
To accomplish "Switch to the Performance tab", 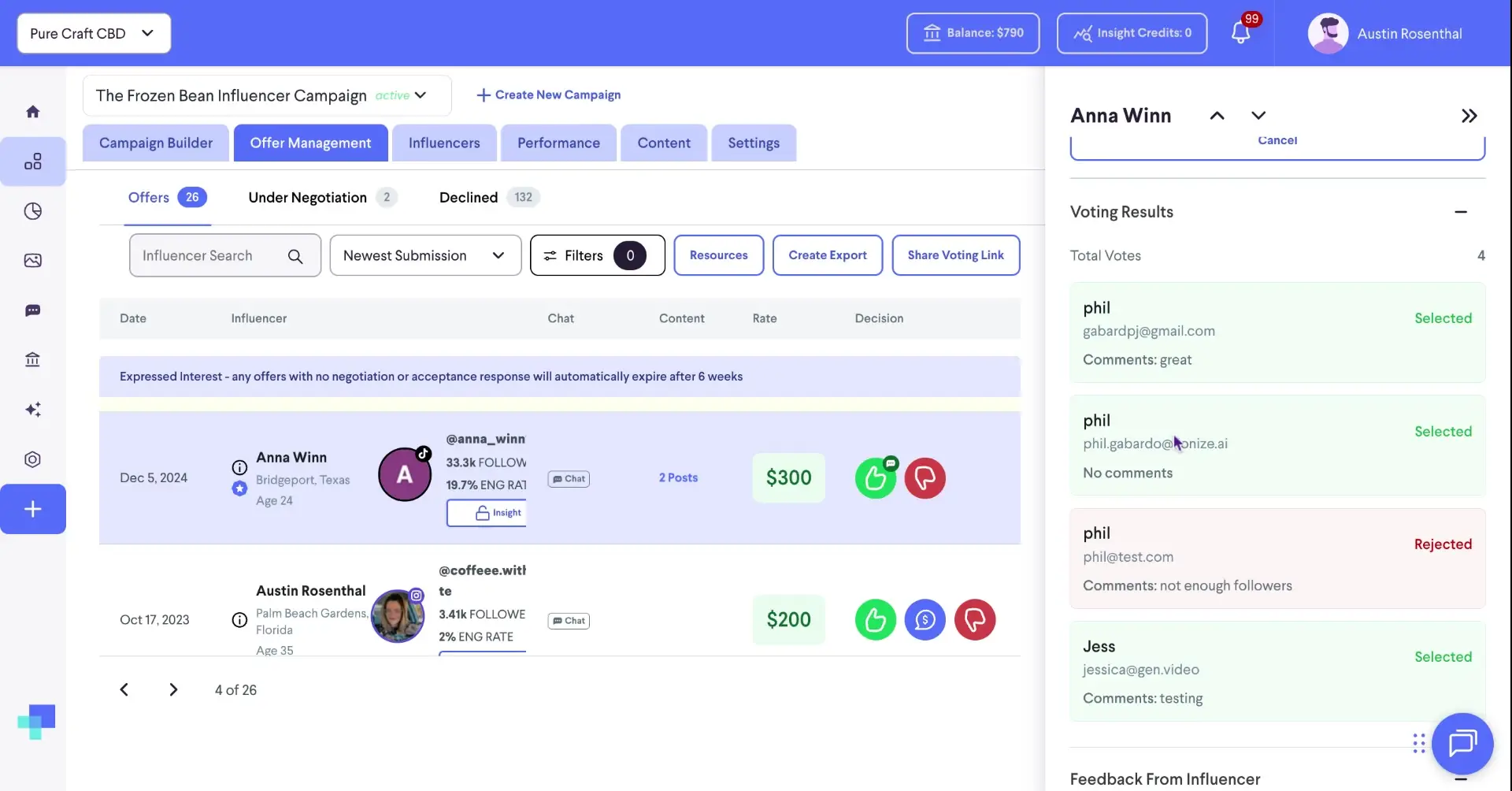I will 558,143.
